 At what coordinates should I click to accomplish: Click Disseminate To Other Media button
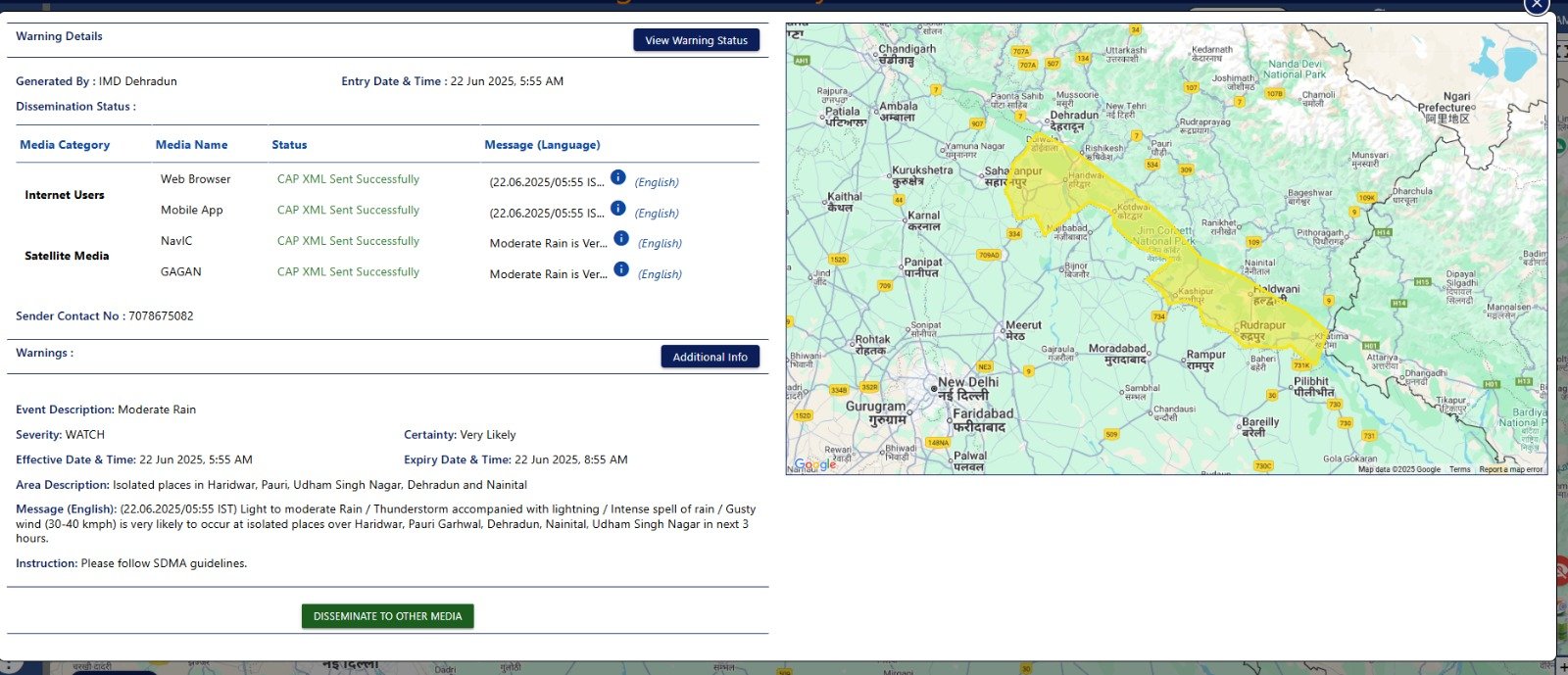[387, 616]
